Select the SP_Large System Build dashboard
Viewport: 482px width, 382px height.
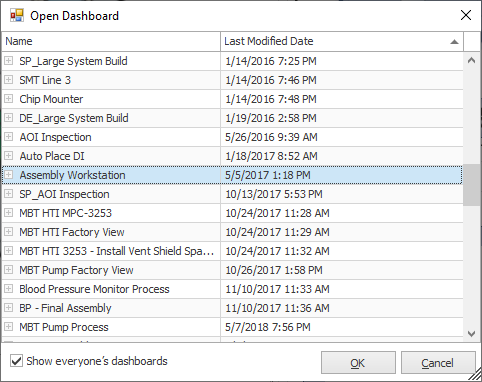tap(73, 61)
